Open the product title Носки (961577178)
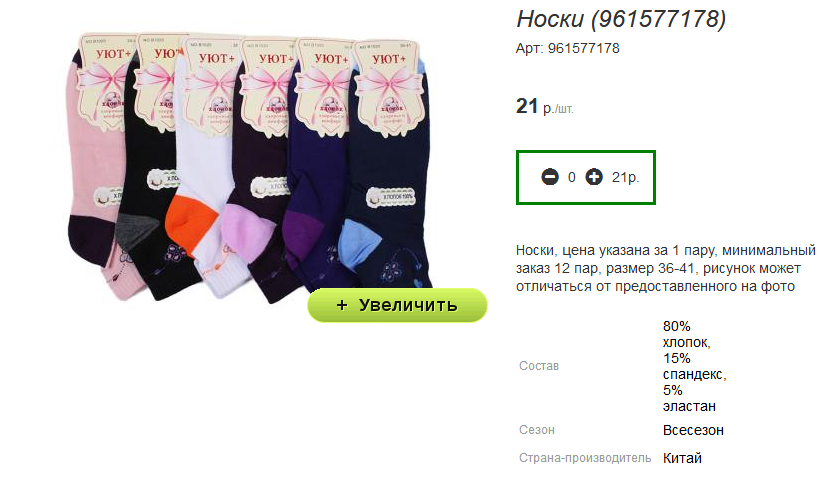 pyautogui.click(x=621, y=19)
